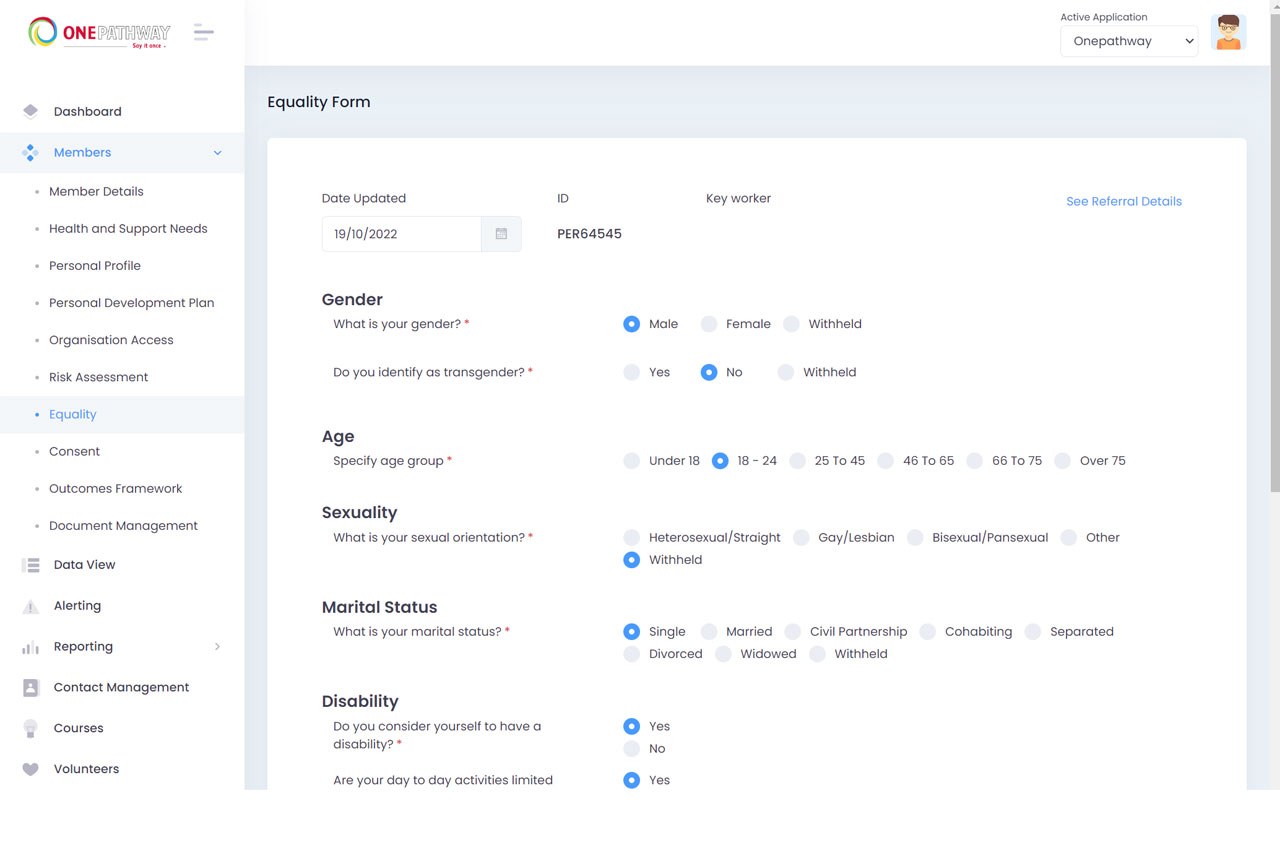Click the OnePathway logo

[99, 33]
